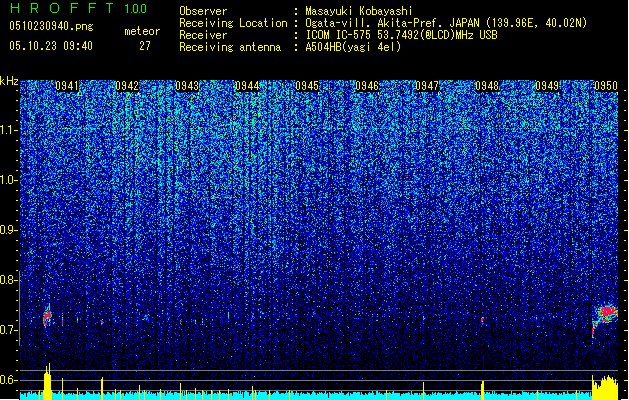The image size is (629, 400).
Task: Click the Observer label
Action: click(x=203, y=11)
